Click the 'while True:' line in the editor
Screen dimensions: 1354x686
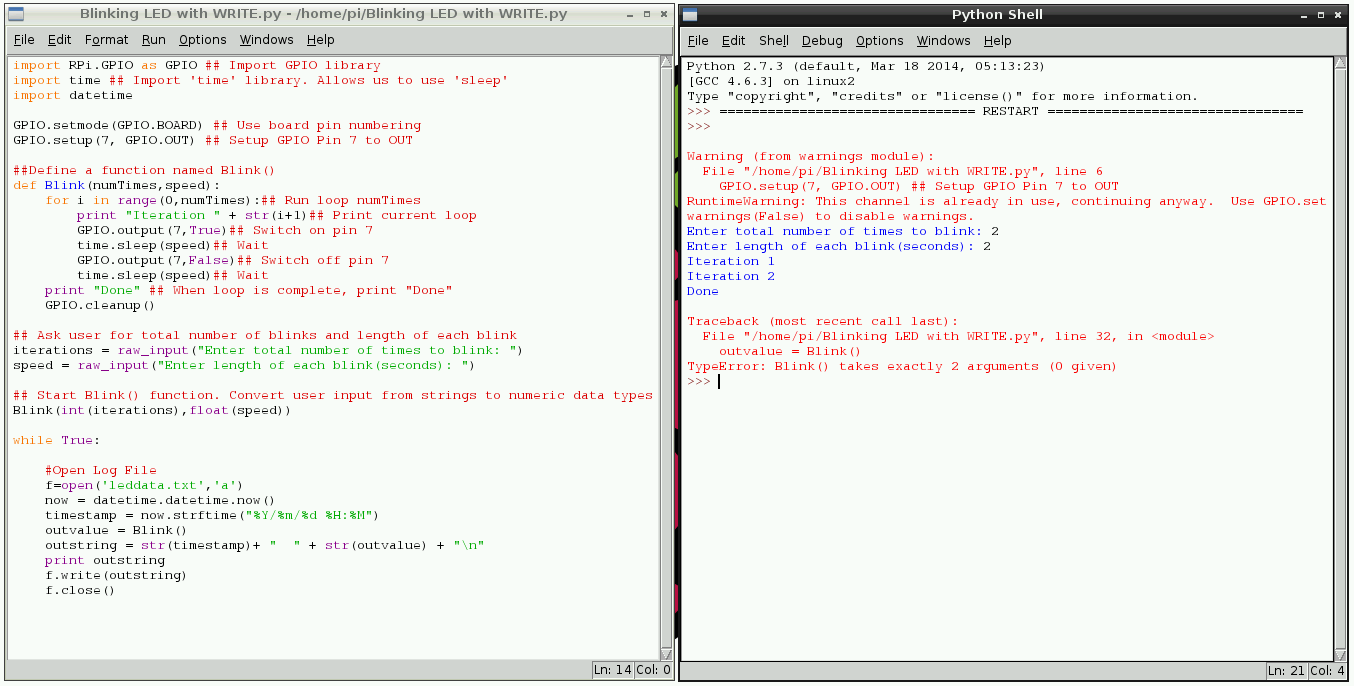click(57, 441)
